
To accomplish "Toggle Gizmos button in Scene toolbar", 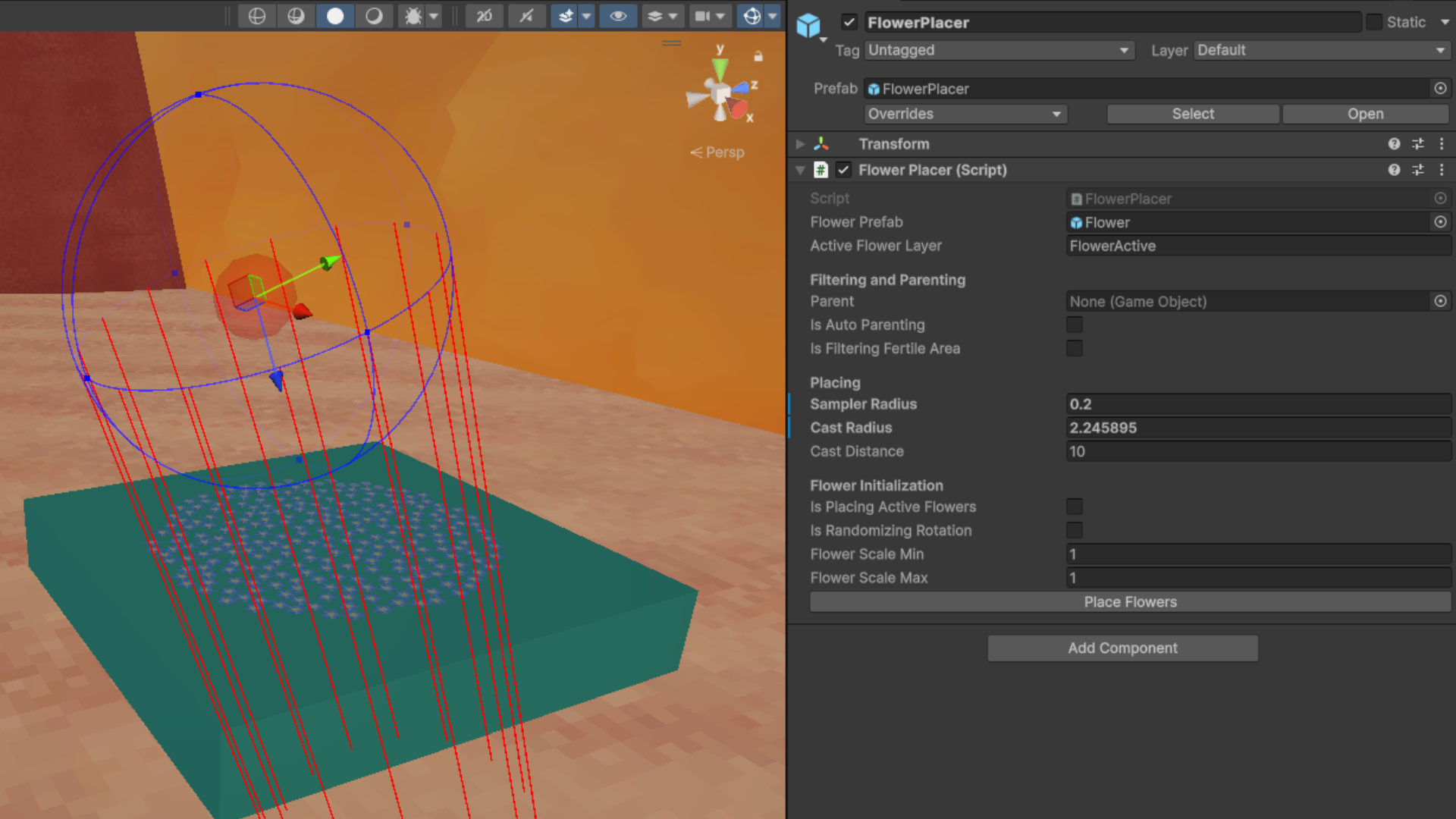I will pos(752,16).
